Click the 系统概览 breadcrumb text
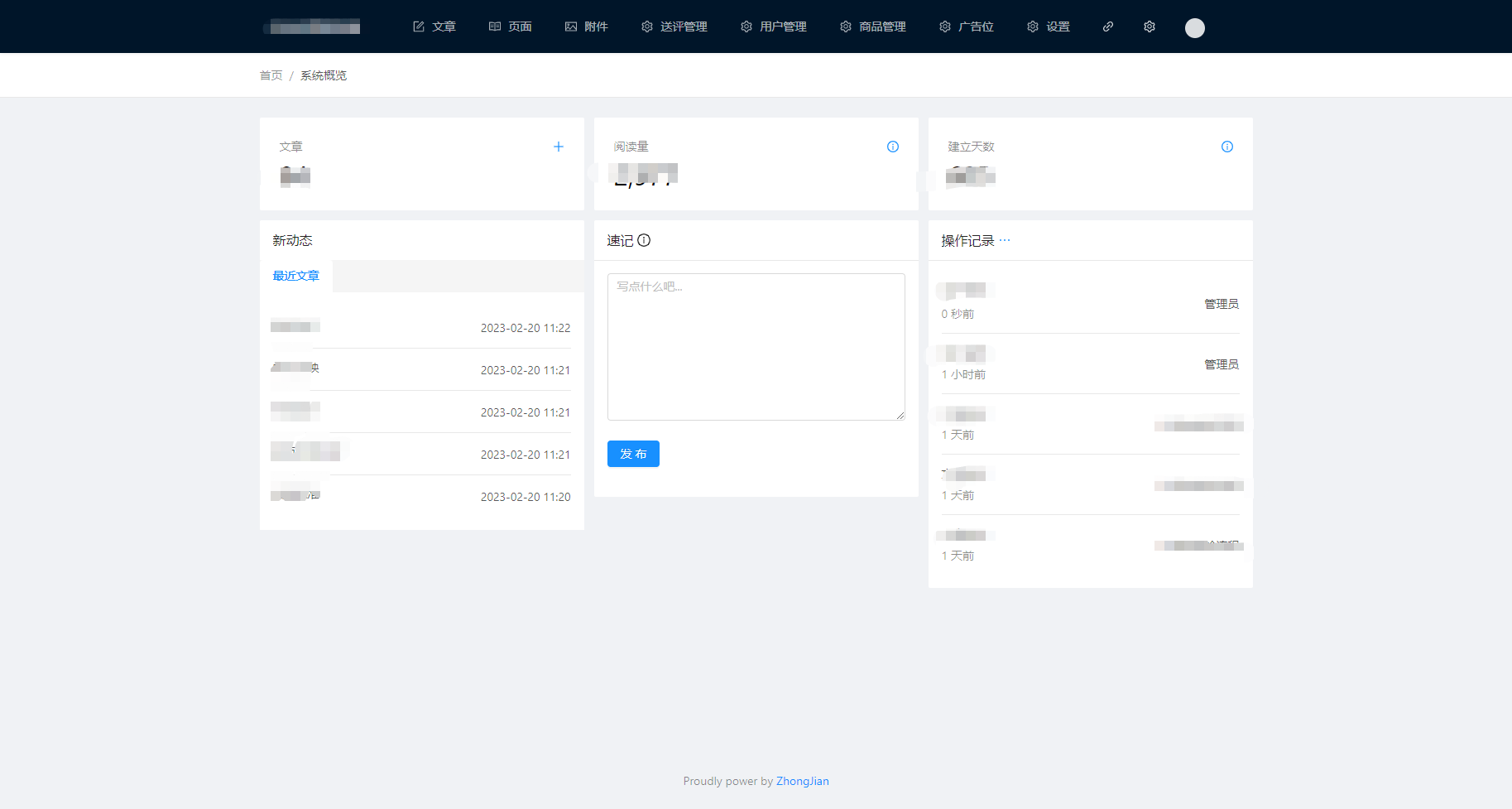The image size is (1512, 809). point(324,75)
